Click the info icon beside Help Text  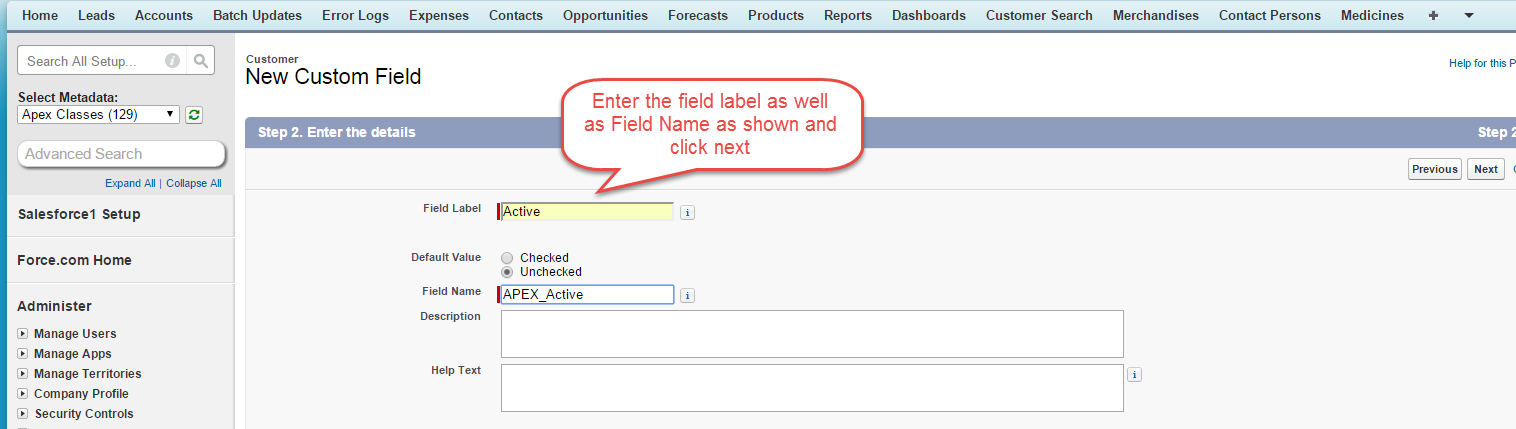1134,374
